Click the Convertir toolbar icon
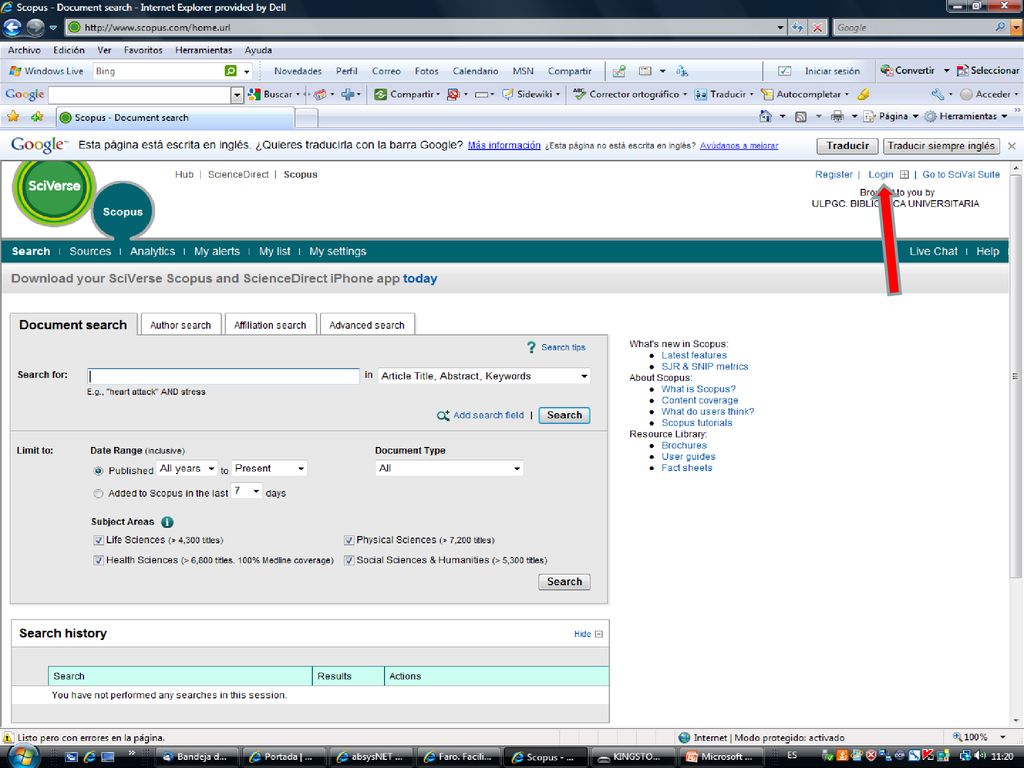The height and width of the screenshot is (768, 1024). tap(886, 71)
